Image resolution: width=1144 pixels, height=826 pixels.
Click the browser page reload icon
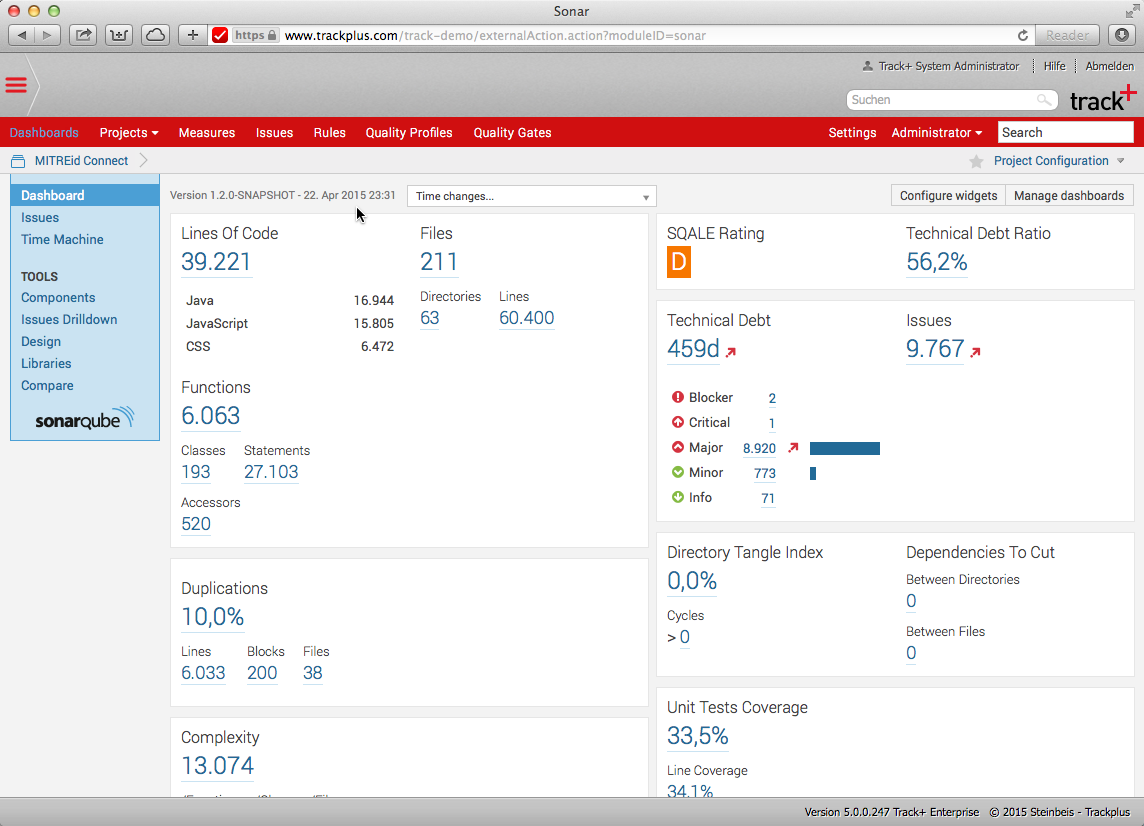tap(1023, 34)
